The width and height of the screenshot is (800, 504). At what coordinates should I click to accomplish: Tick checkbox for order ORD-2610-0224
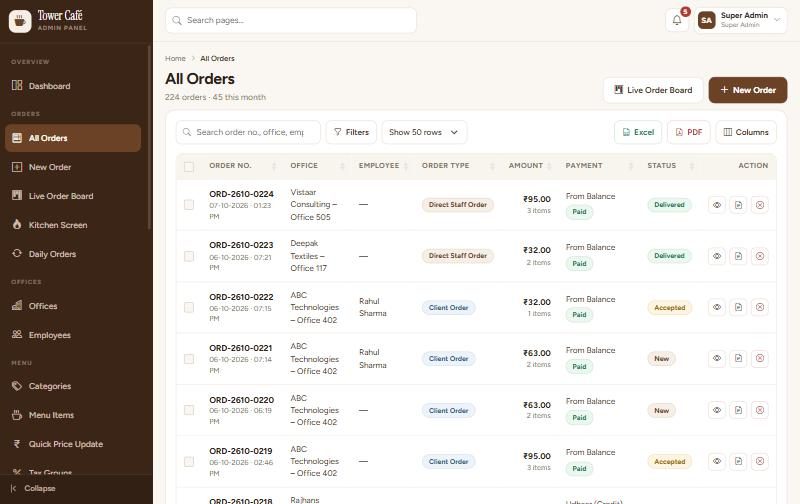coord(189,205)
